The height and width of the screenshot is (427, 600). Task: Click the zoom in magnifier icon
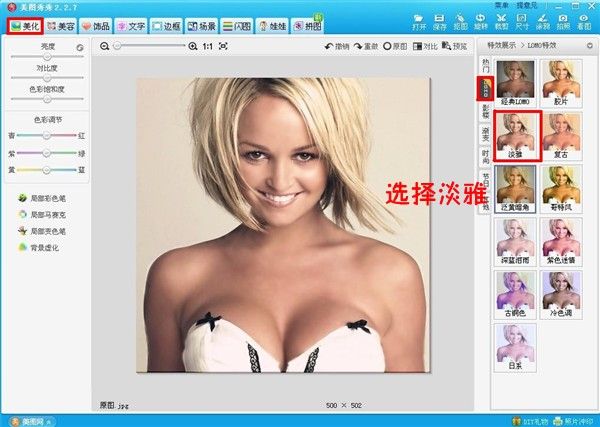(193, 46)
